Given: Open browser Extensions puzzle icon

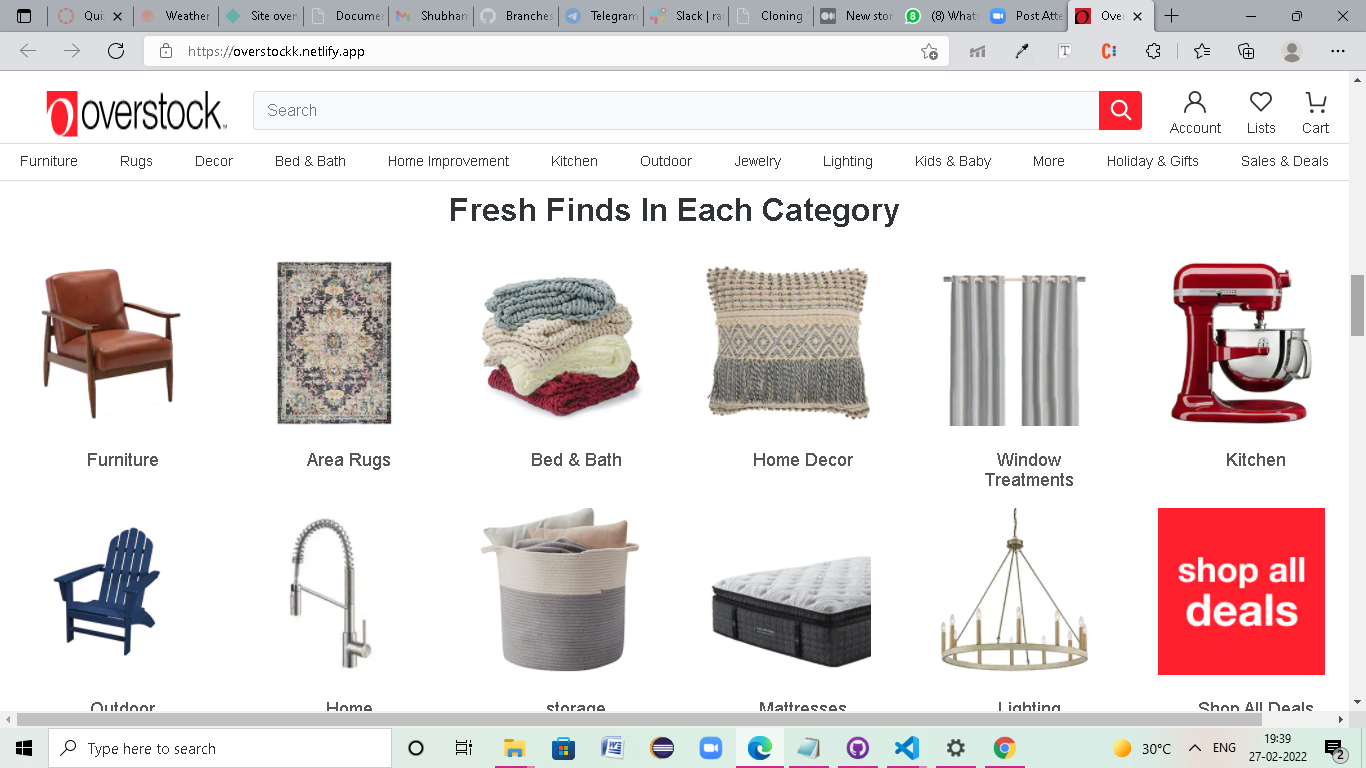Looking at the screenshot, I should click(x=1153, y=51).
